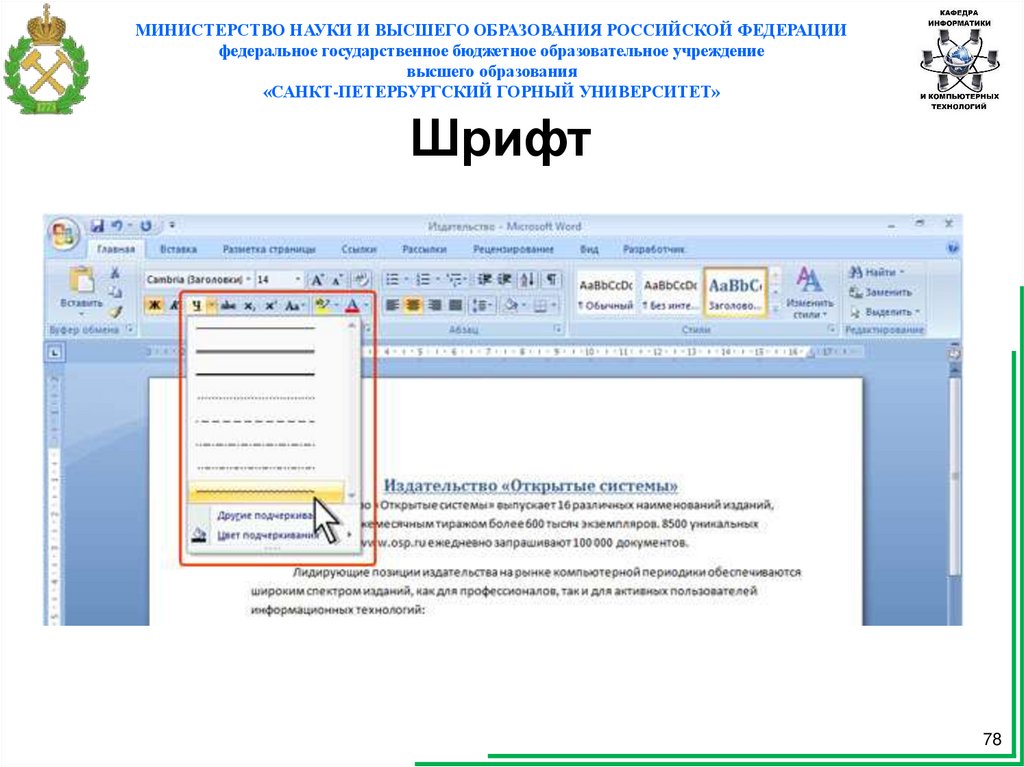Apply yellow text highlight color
This screenshot has width=1024, height=767.
[321, 305]
